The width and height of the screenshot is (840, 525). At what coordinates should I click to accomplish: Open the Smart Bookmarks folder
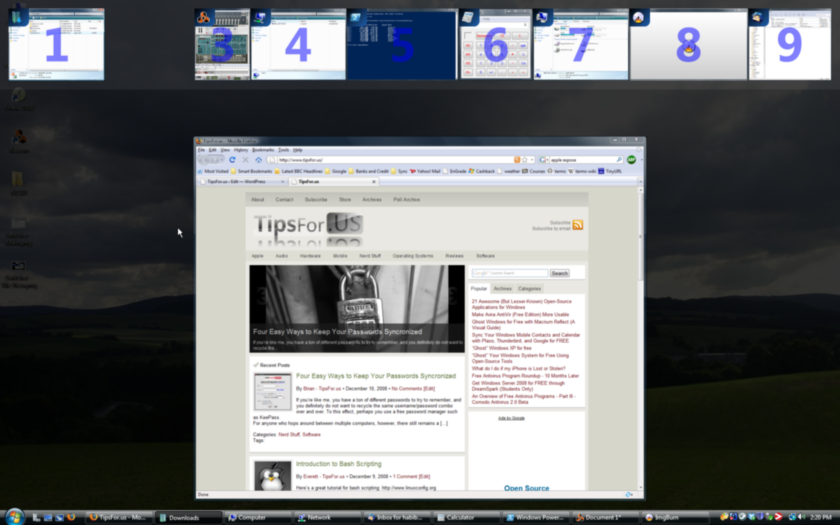(x=251, y=171)
